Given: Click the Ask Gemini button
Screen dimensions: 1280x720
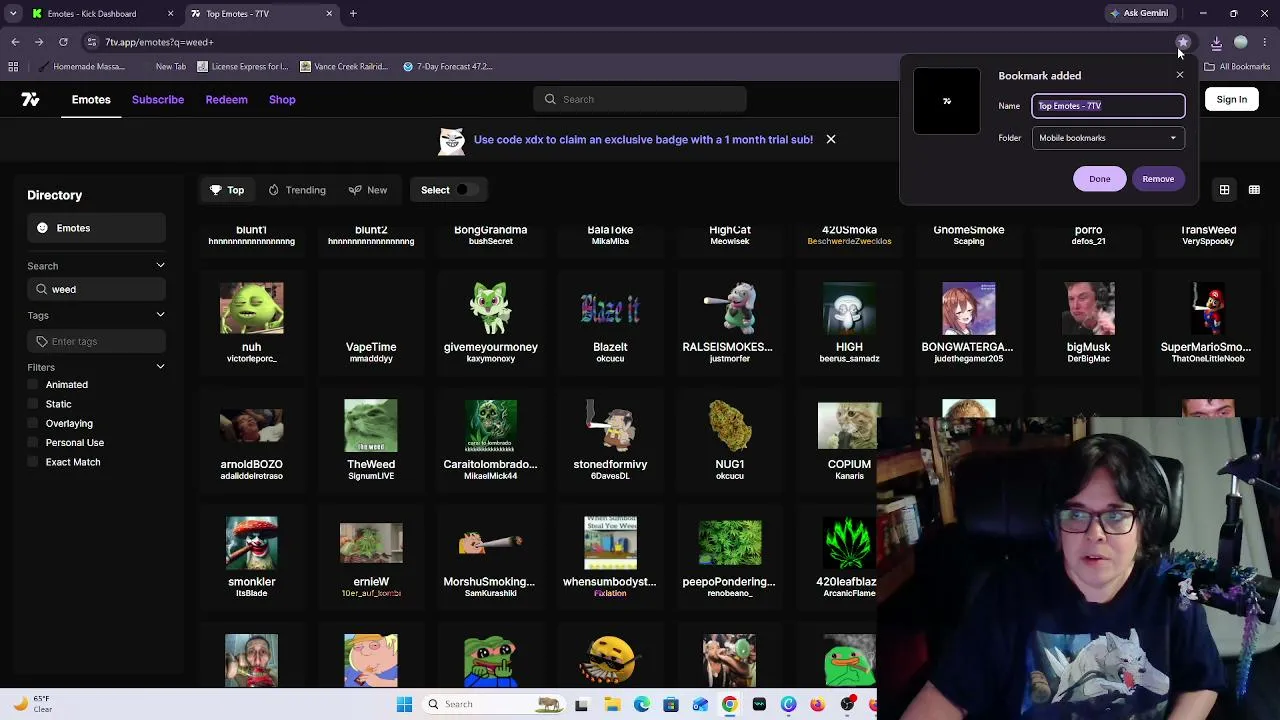Looking at the screenshot, I should coord(1138,13).
